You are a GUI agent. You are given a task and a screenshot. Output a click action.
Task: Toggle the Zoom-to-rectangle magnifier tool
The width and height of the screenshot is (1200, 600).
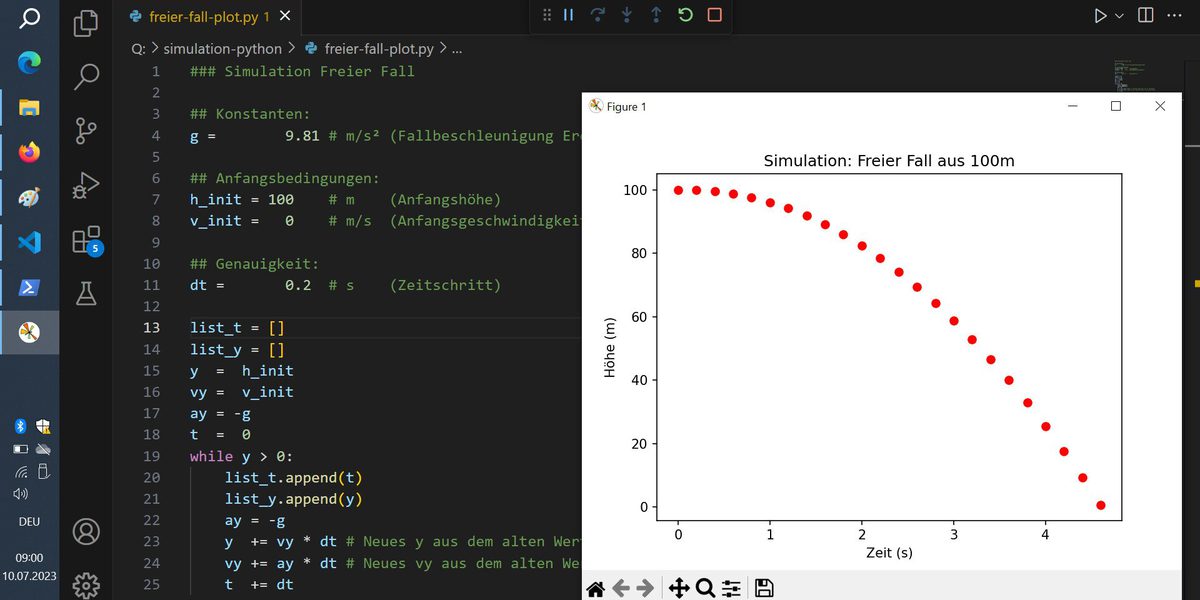click(705, 588)
